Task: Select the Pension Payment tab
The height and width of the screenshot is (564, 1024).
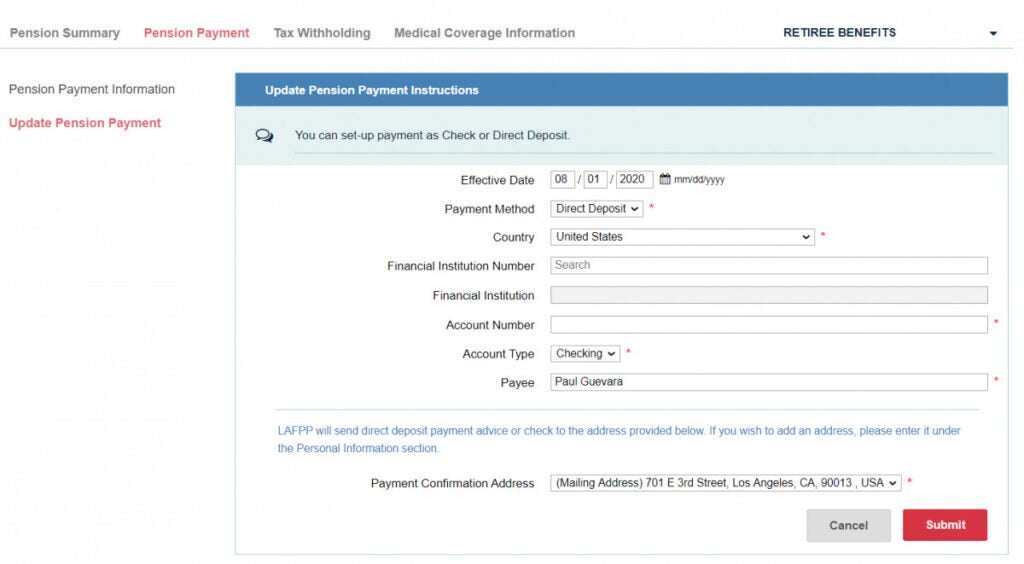Action: [197, 33]
